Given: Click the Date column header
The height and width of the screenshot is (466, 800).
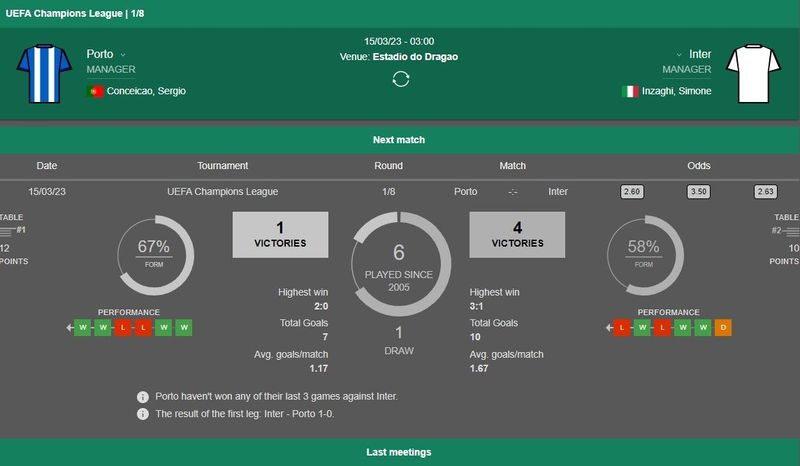Looking at the screenshot, I should pos(47,166).
